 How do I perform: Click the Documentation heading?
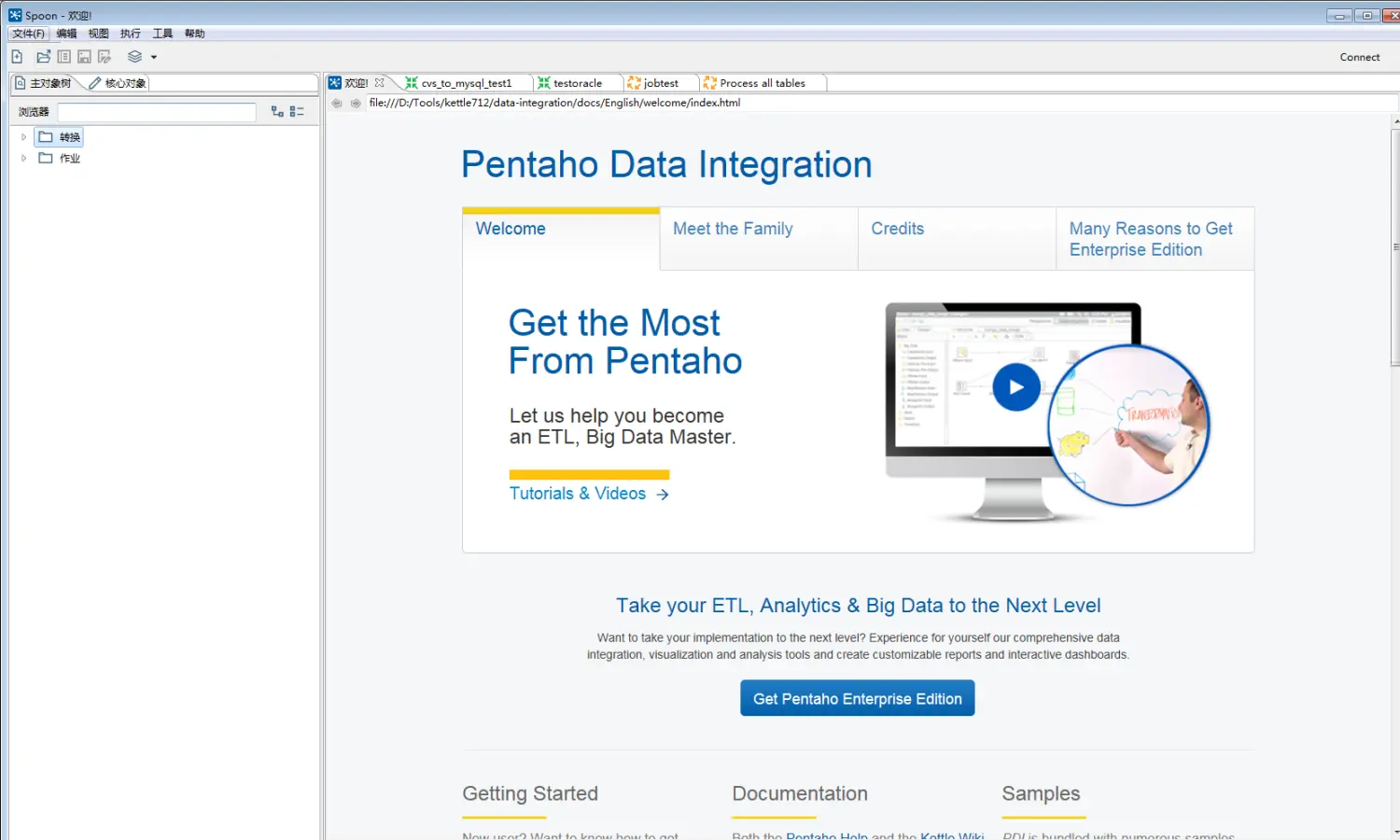tap(800, 793)
